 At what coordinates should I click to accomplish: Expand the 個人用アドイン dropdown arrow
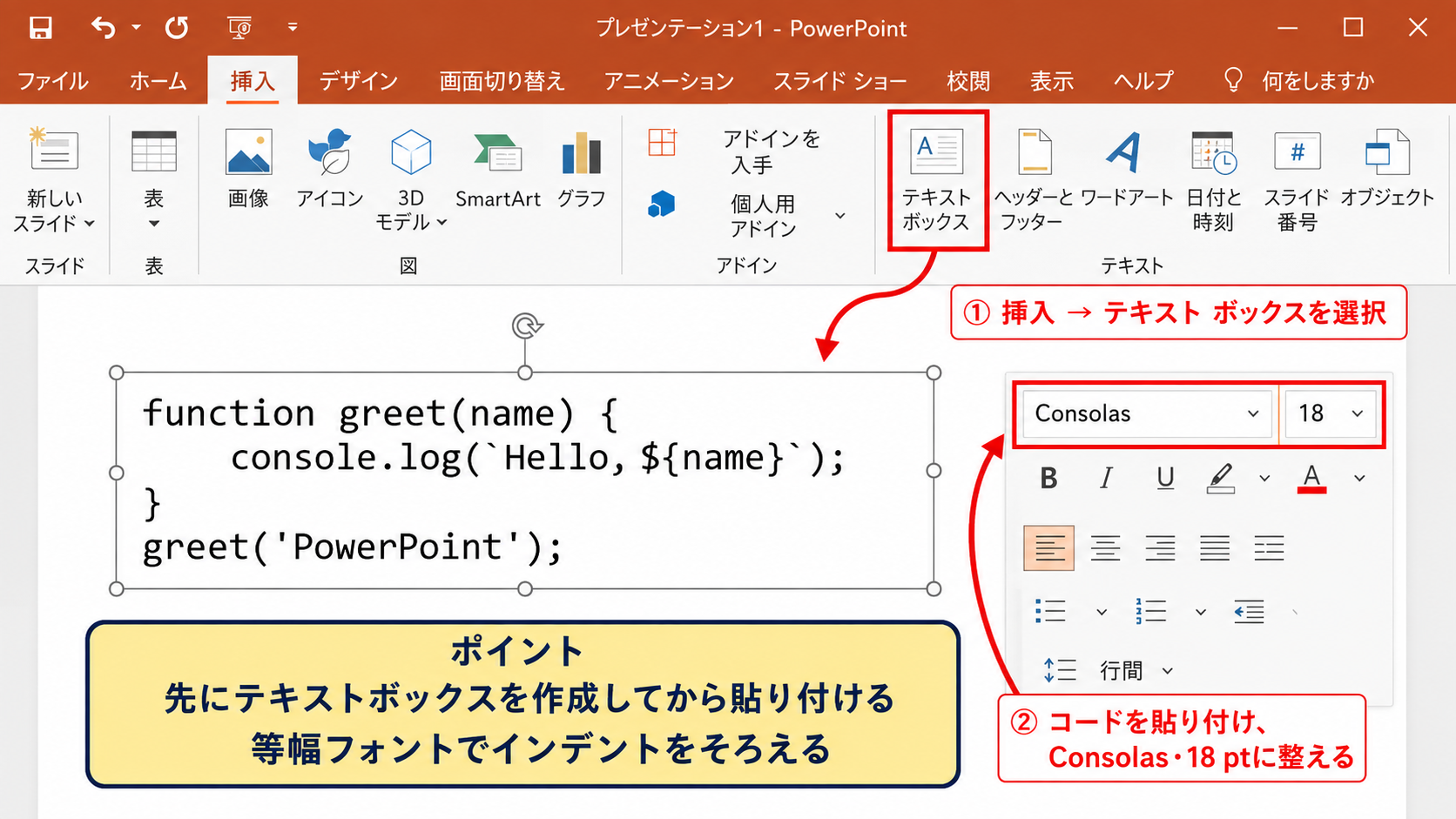pyautogui.click(x=840, y=215)
